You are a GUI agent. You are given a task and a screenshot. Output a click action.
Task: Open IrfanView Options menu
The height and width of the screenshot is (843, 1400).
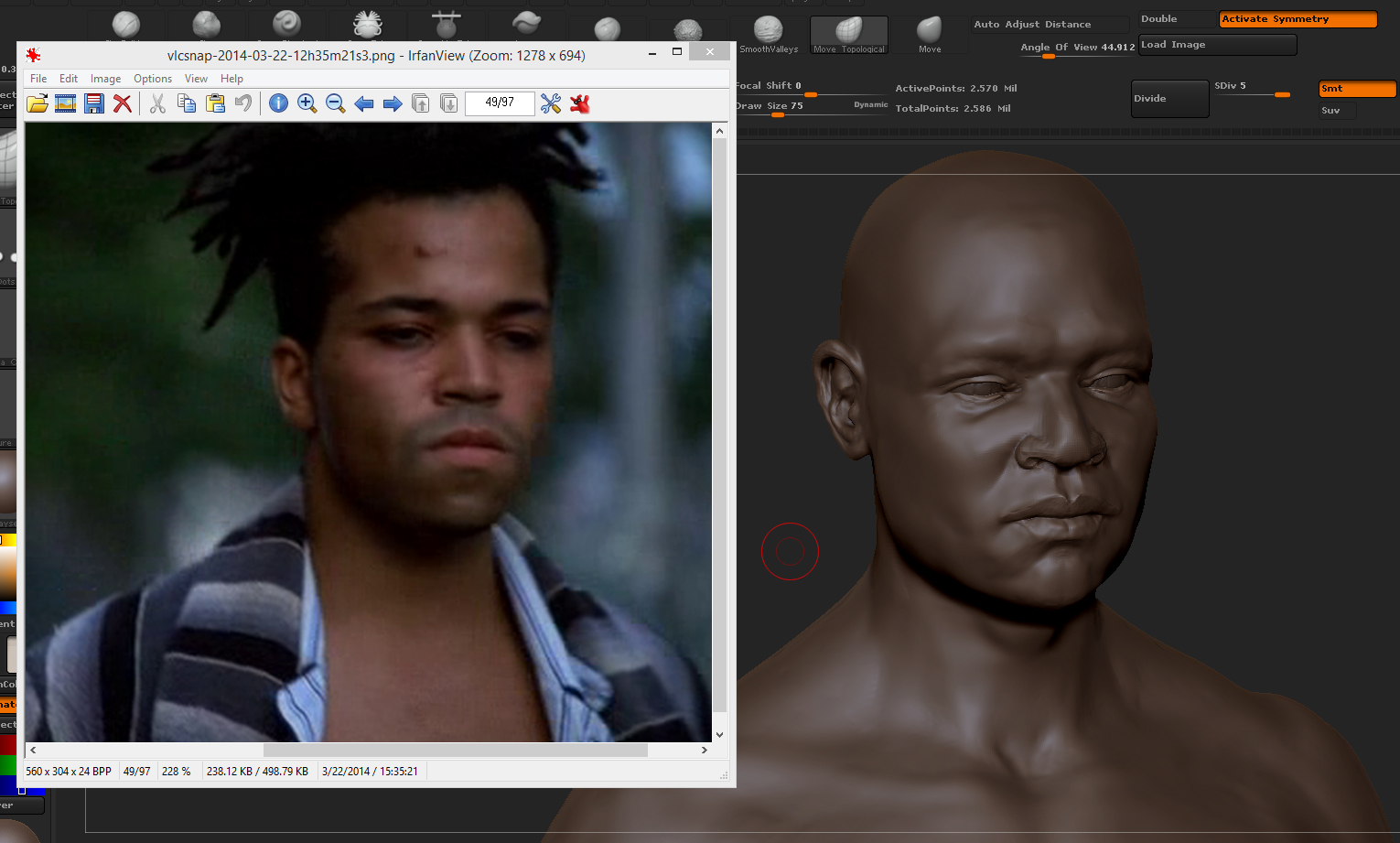[153, 79]
